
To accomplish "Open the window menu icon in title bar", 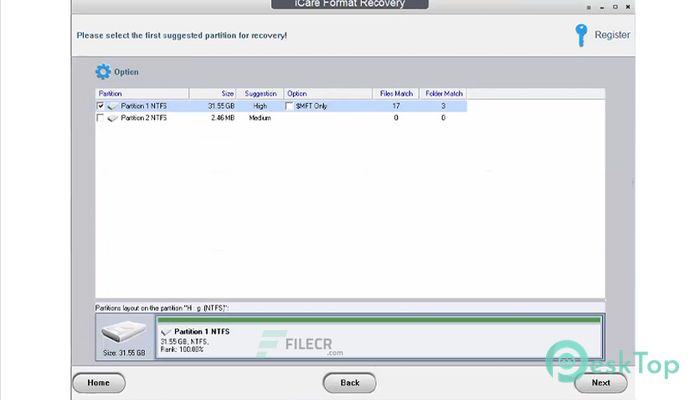I will coord(588,7).
